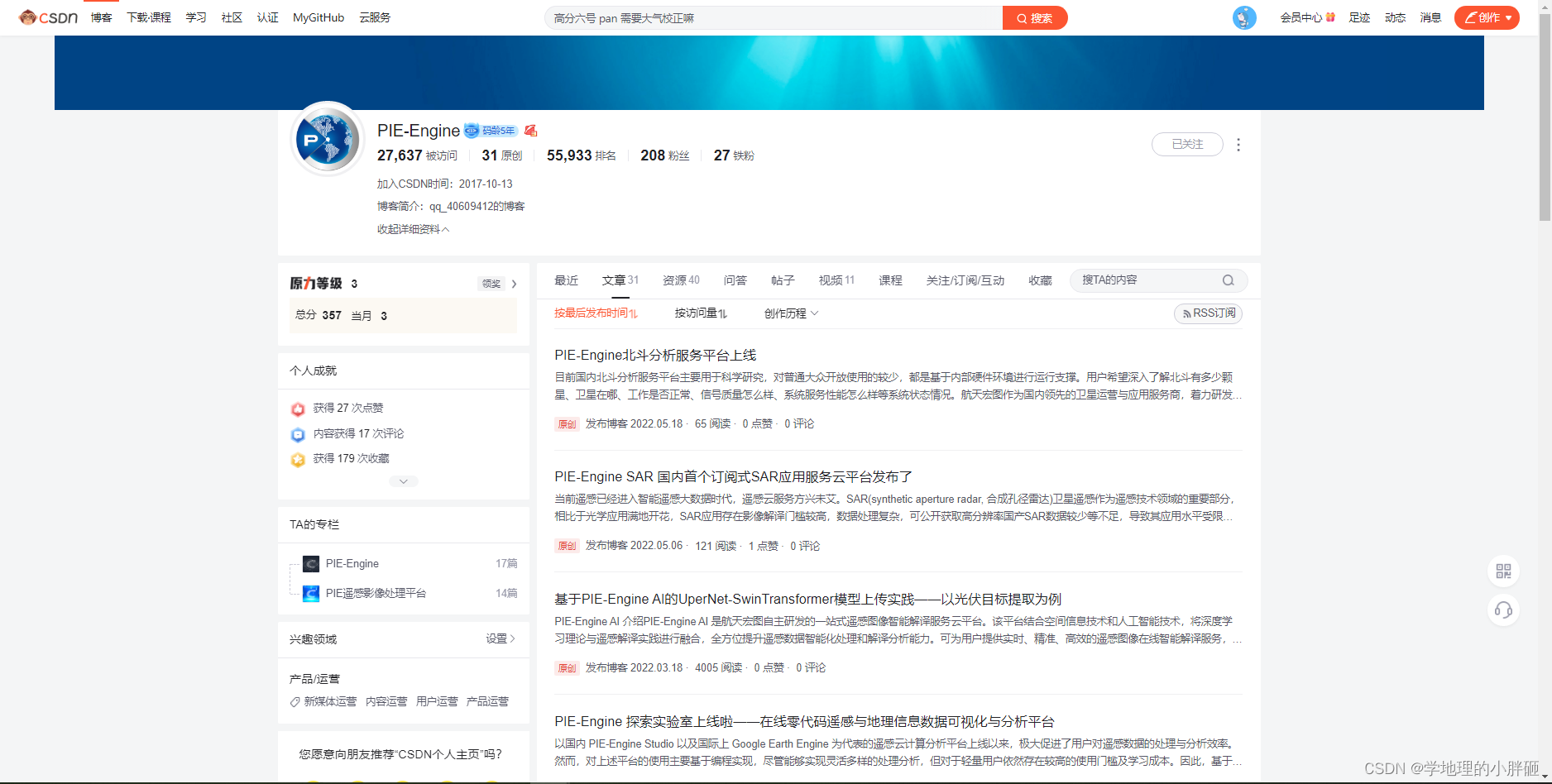
Task: Collapse 收起详细资料 profile details
Action: point(413,229)
